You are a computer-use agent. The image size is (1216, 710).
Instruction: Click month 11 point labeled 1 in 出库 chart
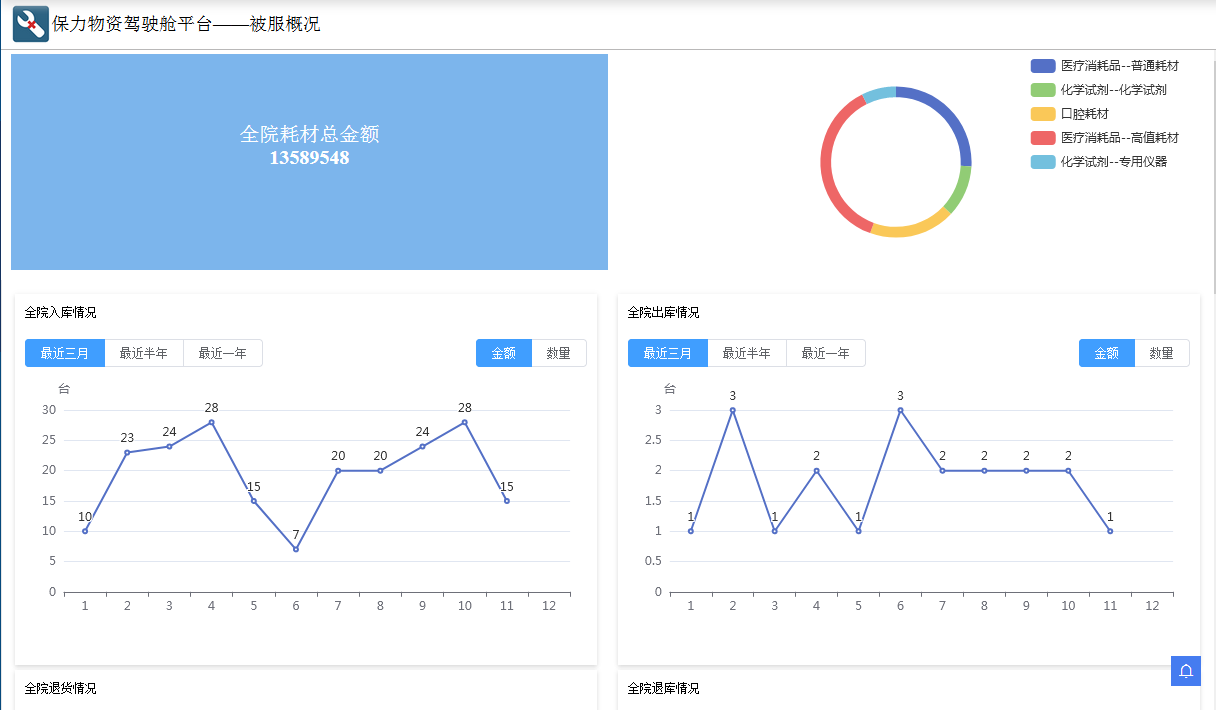point(1110,531)
